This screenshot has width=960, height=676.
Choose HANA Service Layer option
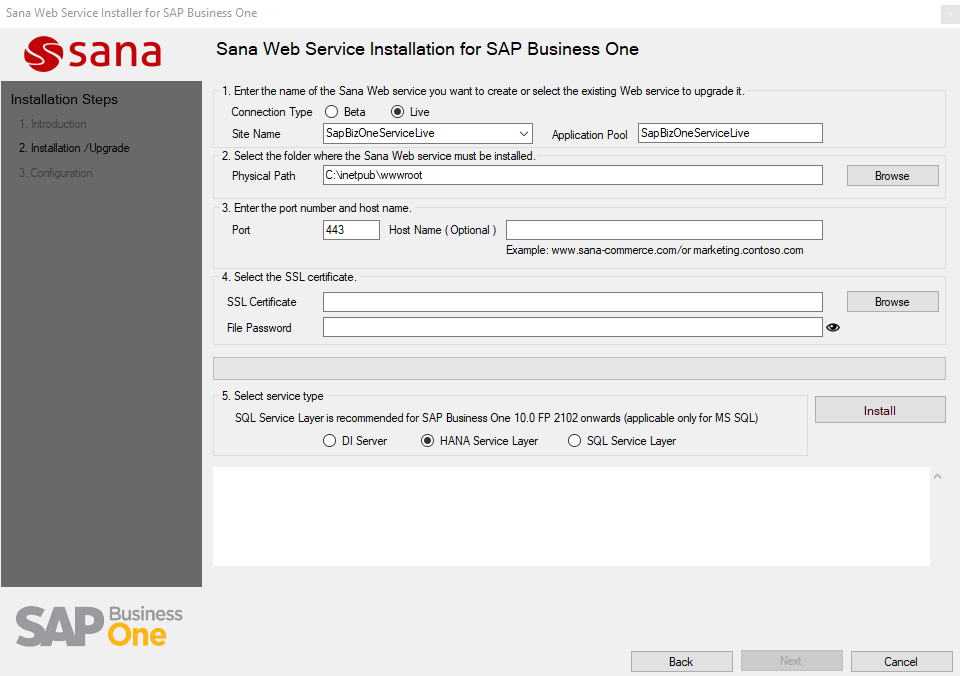coord(429,441)
